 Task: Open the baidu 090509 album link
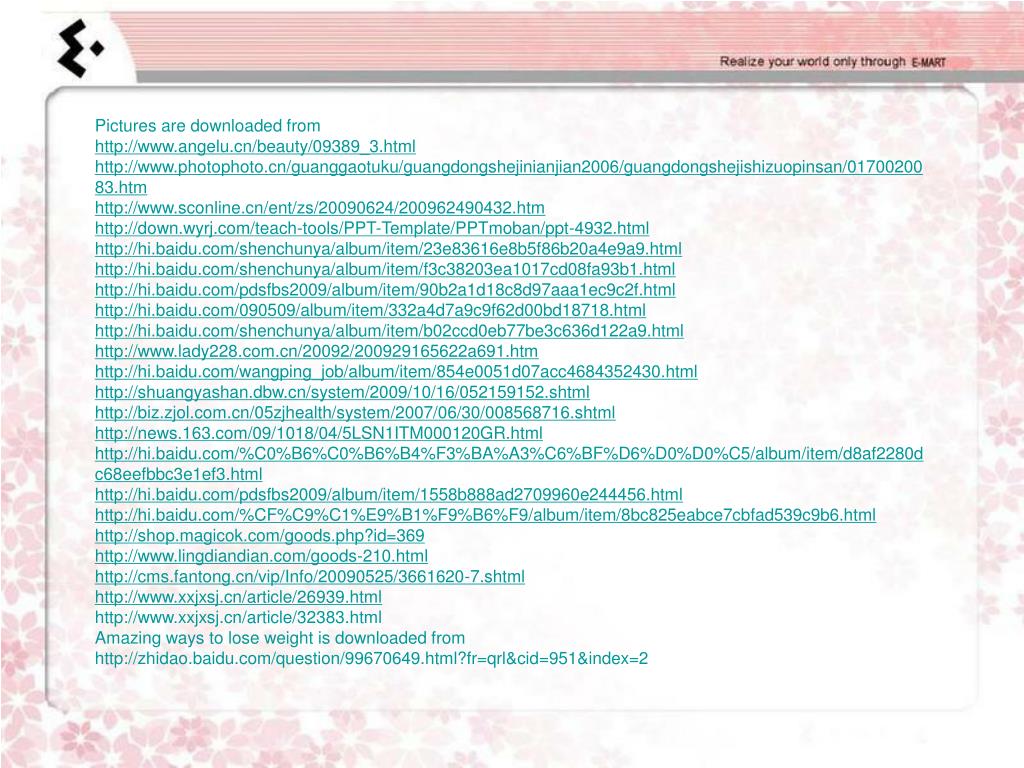pos(370,310)
